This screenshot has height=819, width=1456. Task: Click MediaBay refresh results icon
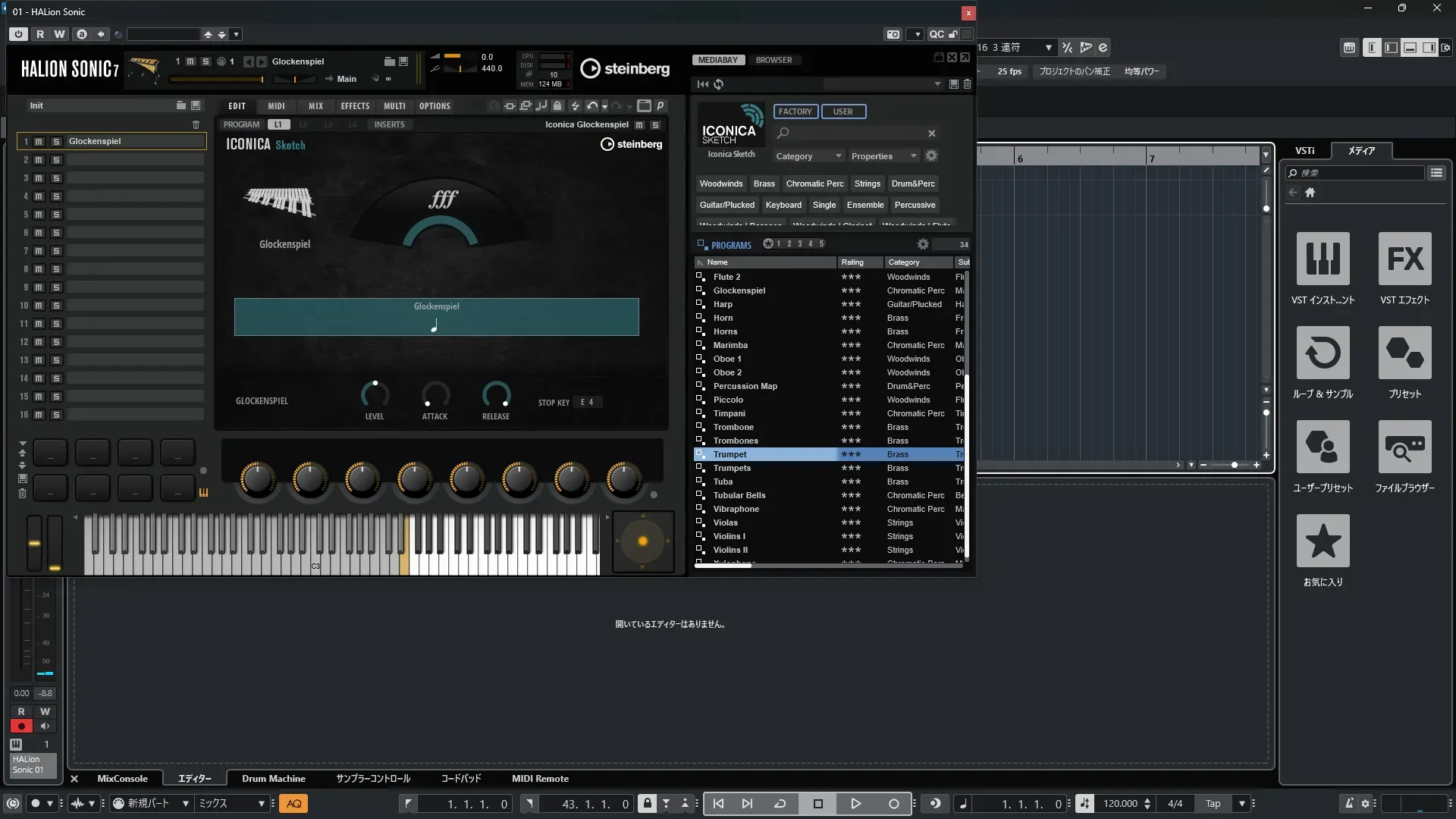point(719,84)
